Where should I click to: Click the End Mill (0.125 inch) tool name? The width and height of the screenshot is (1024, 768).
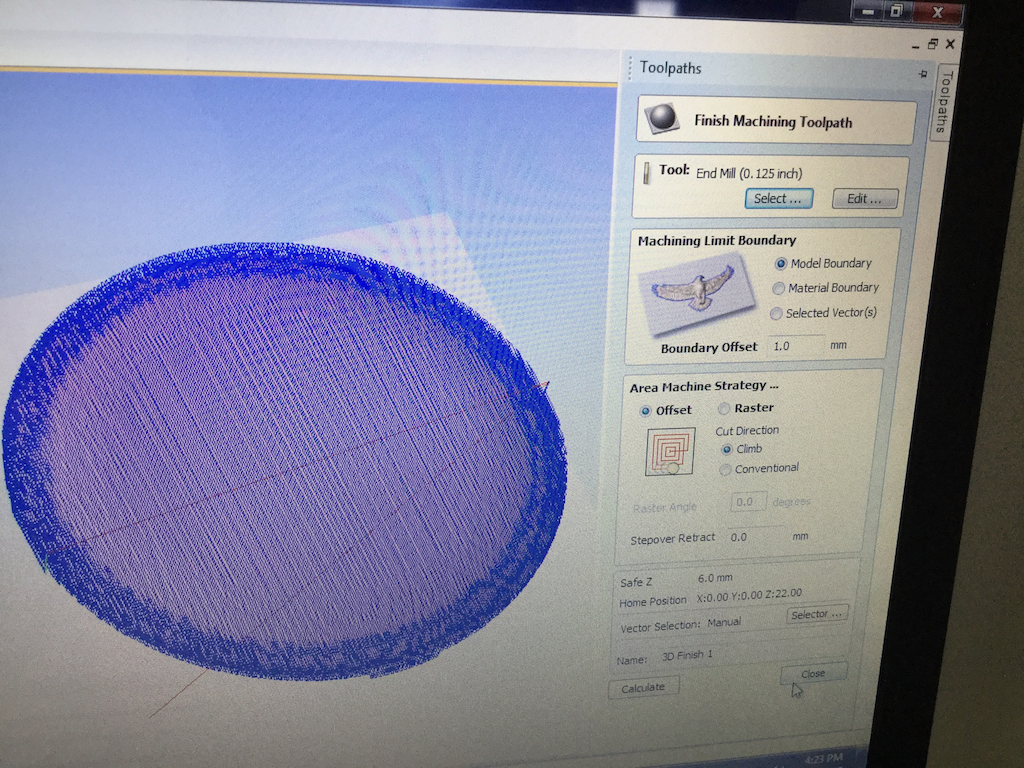click(x=749, y=174)
